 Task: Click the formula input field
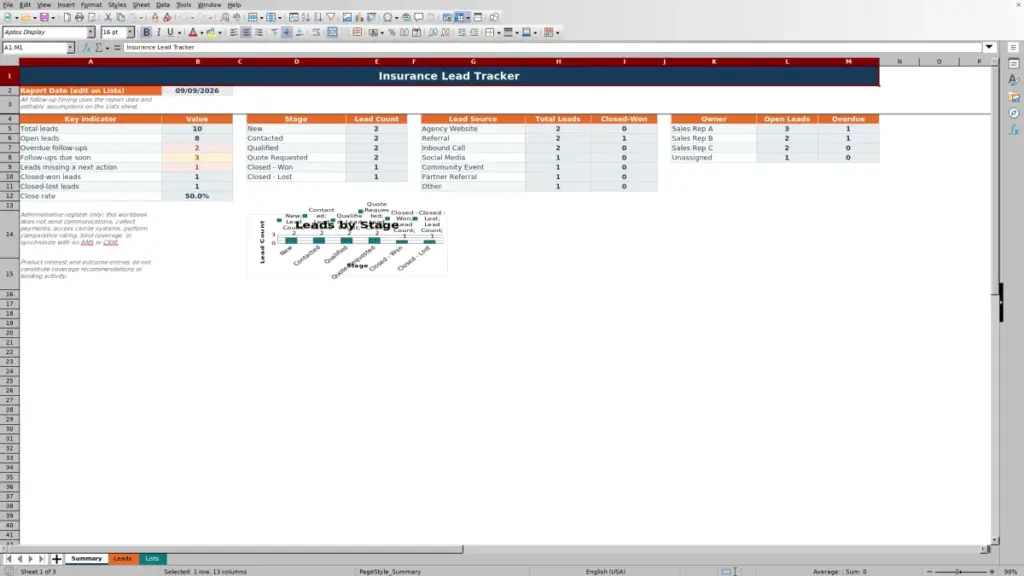tap(552, 48)
